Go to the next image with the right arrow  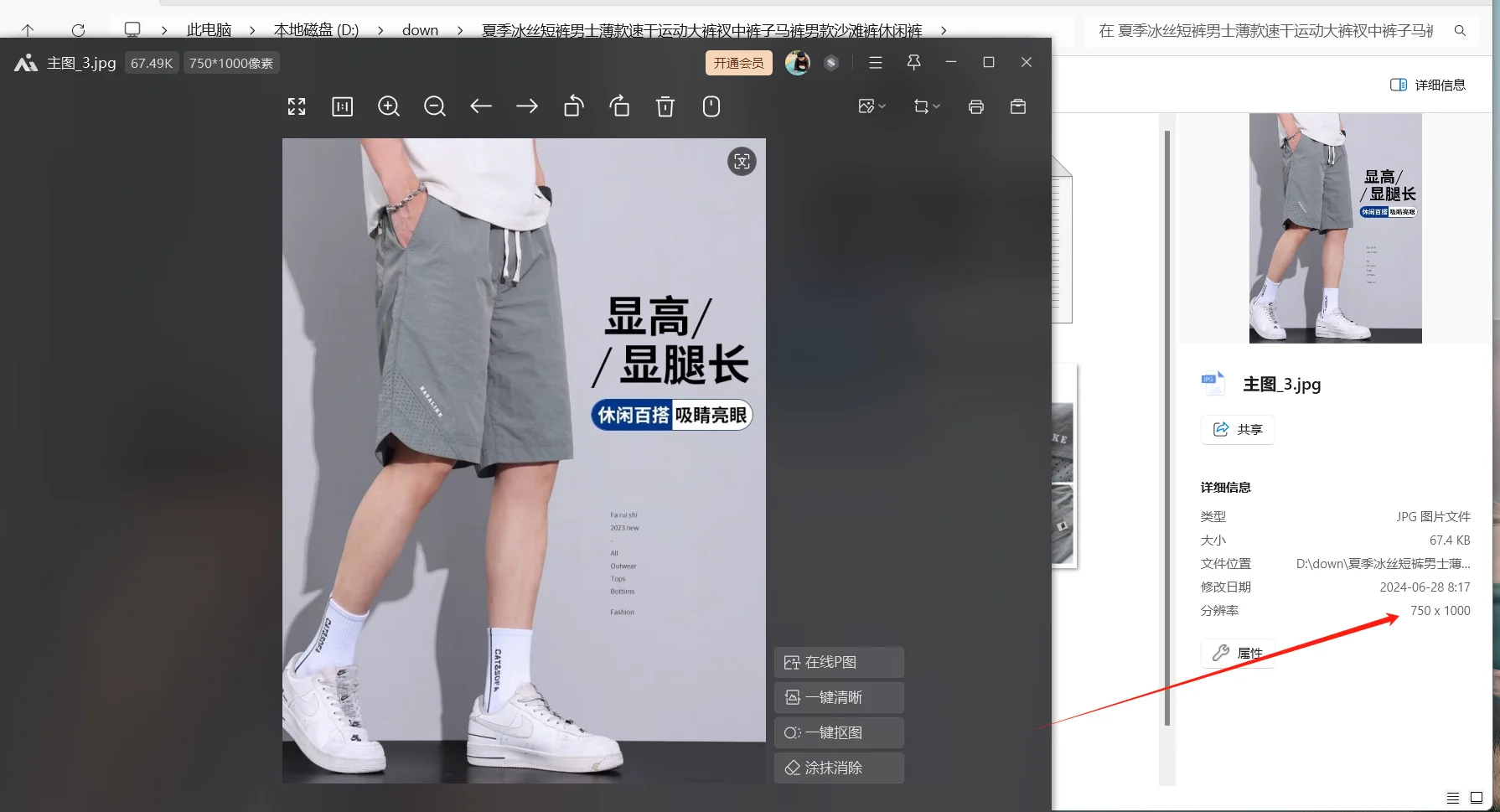(527, 106)
